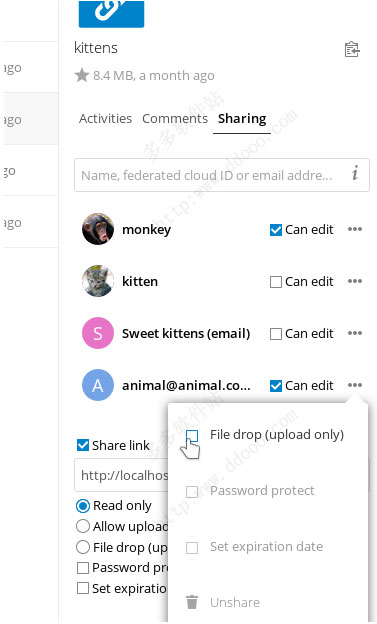Click the info icon in share search field
This screenshot has height=624, width=377.
(355, 174)
